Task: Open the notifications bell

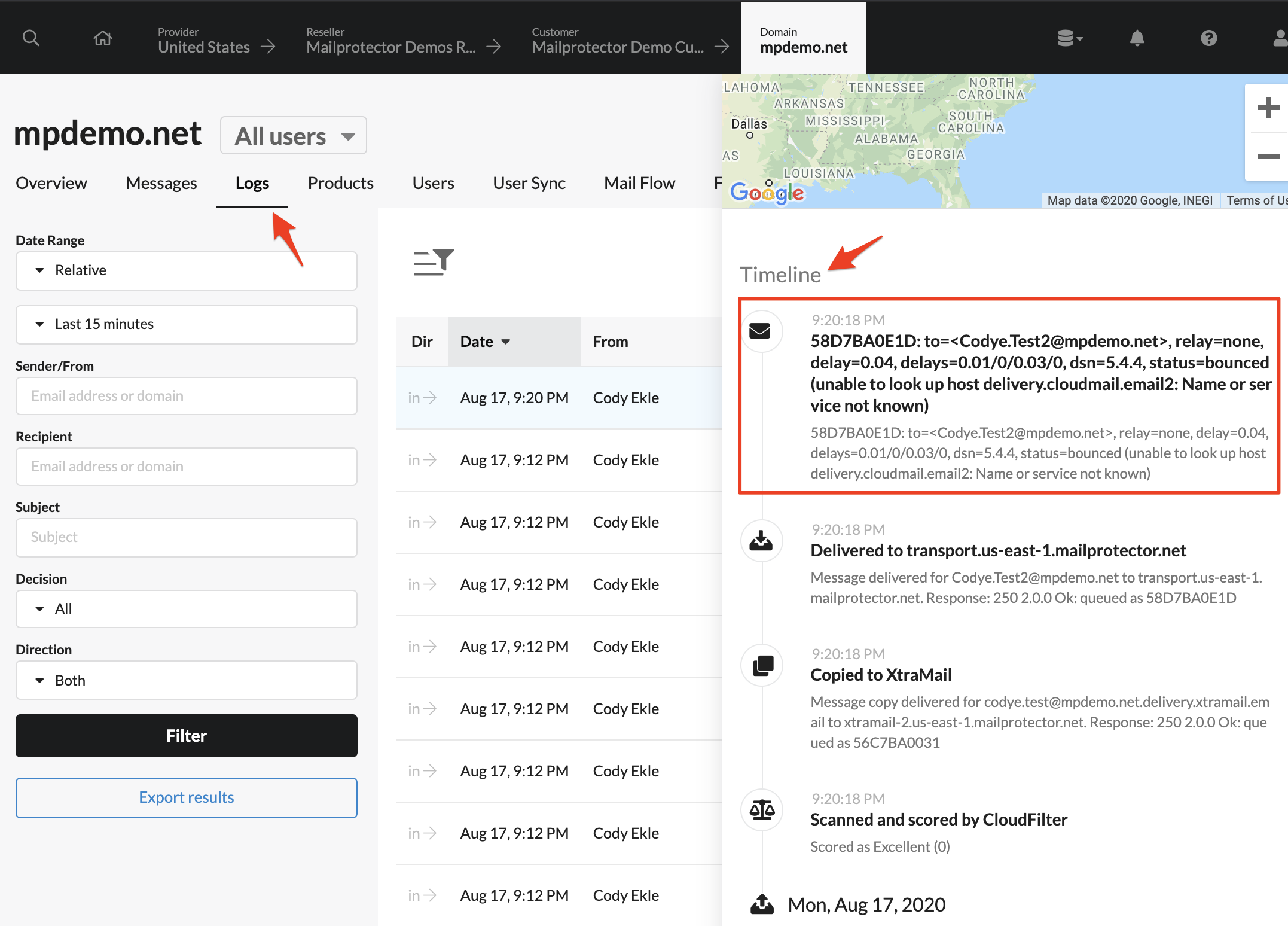Action: point(1137,38)
